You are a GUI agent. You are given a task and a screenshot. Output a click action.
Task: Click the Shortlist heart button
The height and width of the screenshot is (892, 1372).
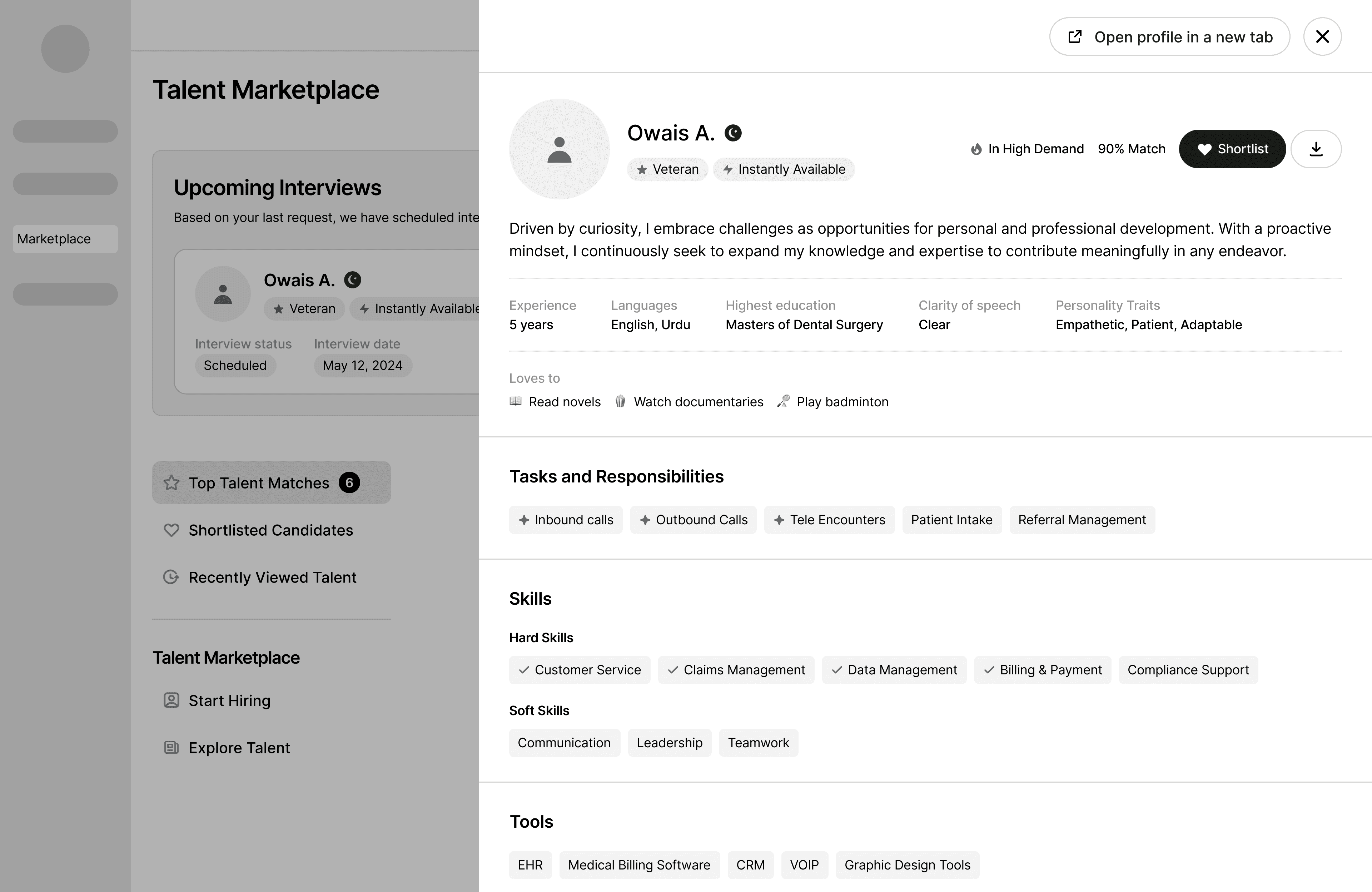(x=1232, y=149)
